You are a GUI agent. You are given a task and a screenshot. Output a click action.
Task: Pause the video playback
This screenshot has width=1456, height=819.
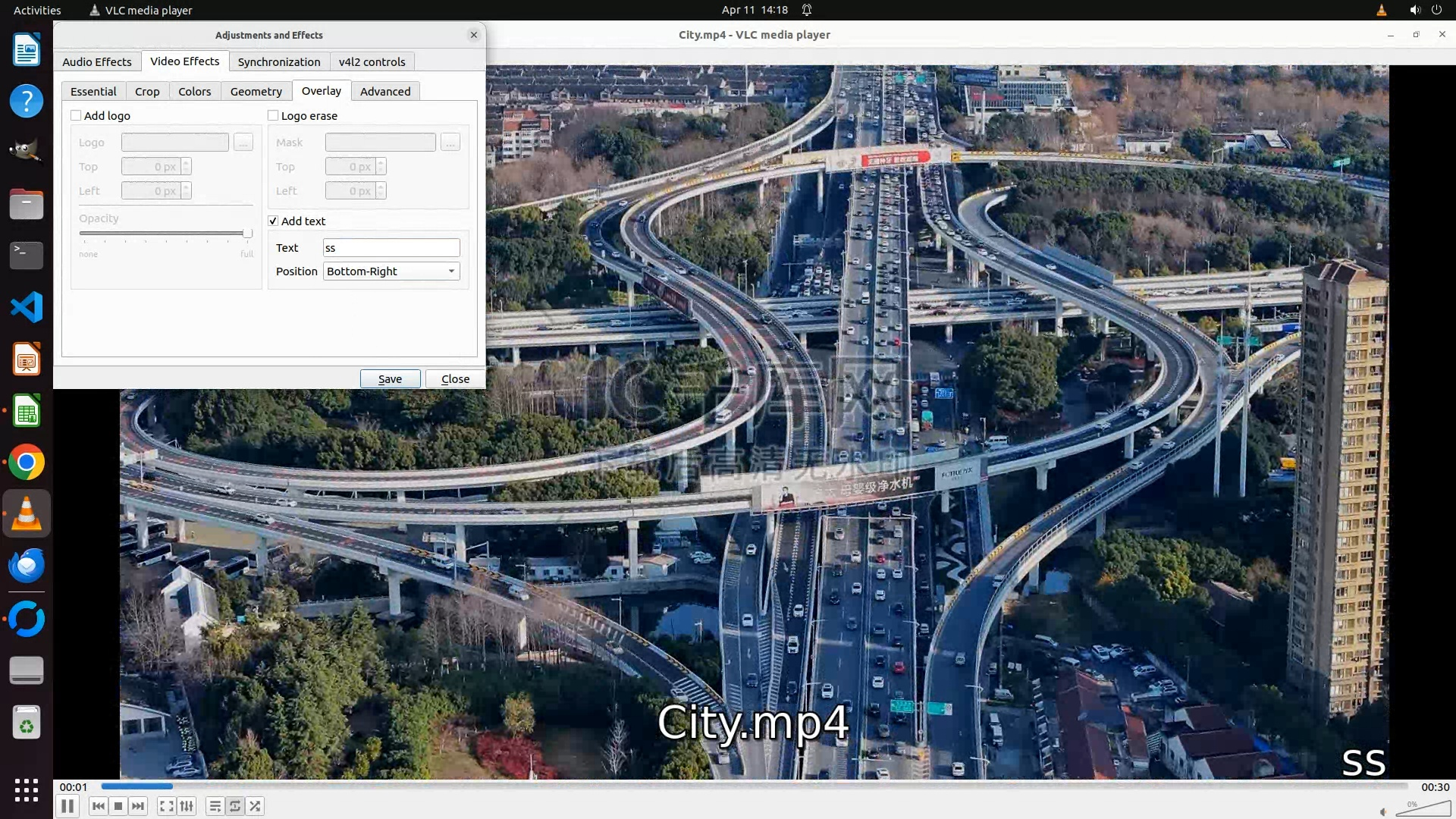pos(67,806)
